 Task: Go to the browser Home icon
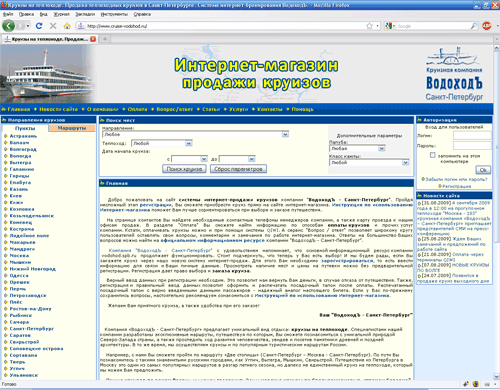pos(67,26)
